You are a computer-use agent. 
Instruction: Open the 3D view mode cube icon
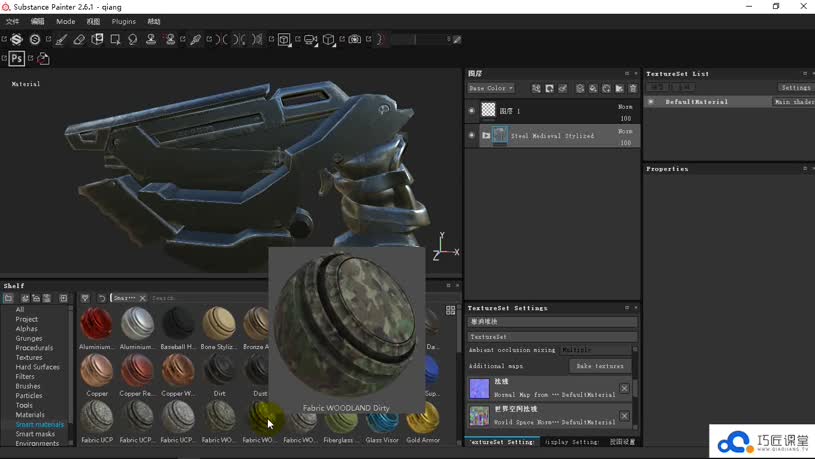click(284, 40)
